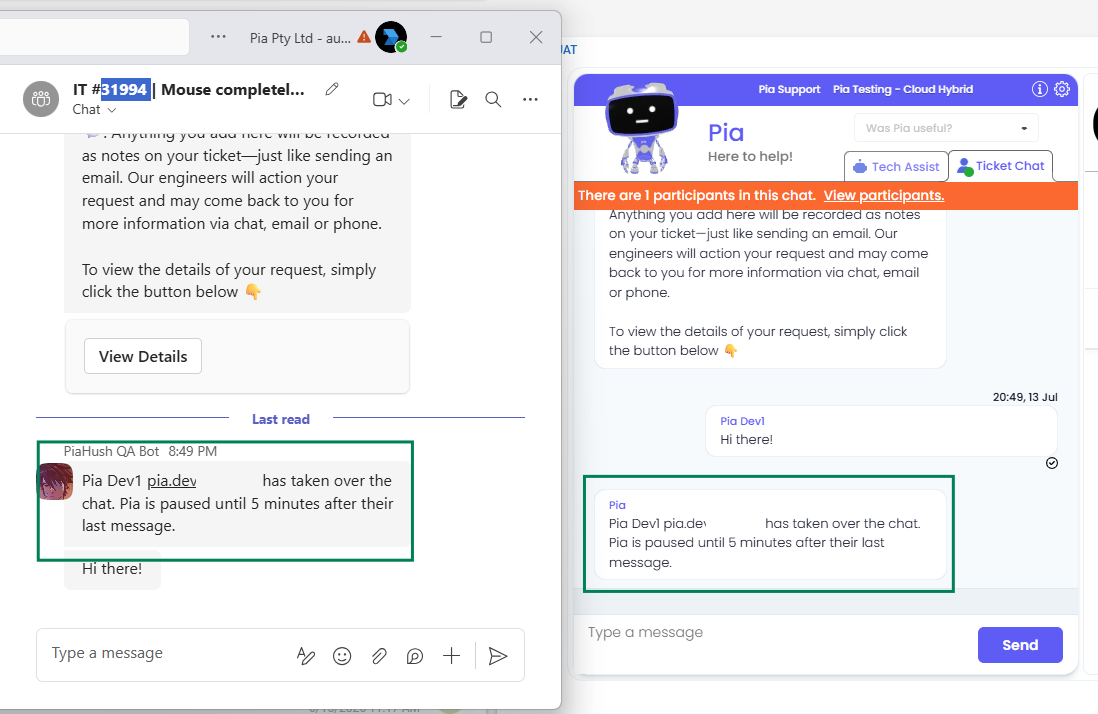Open more chat options in Teams header
The height and width of the screenshot is (714, 1098).
(x=530, y=99)
